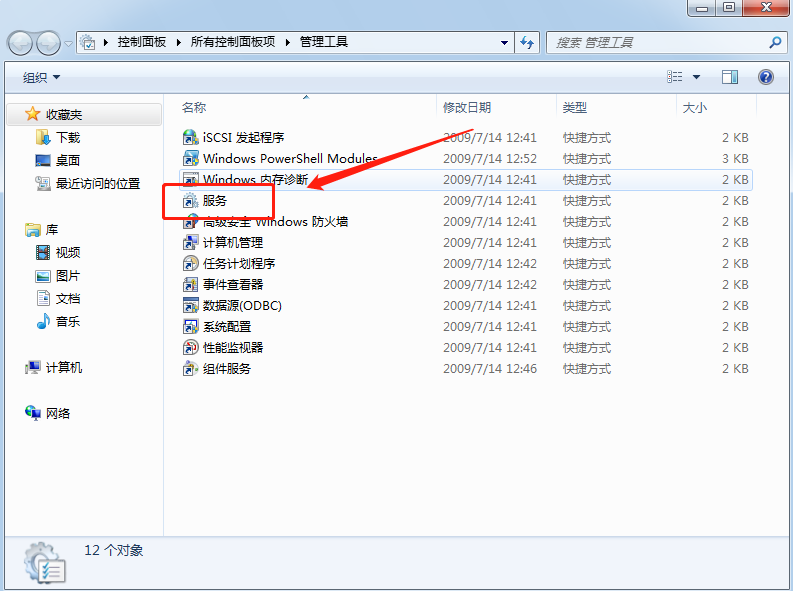The image size is (793, 591).
Task: Open help with the question mark icon
Action: 766,77
